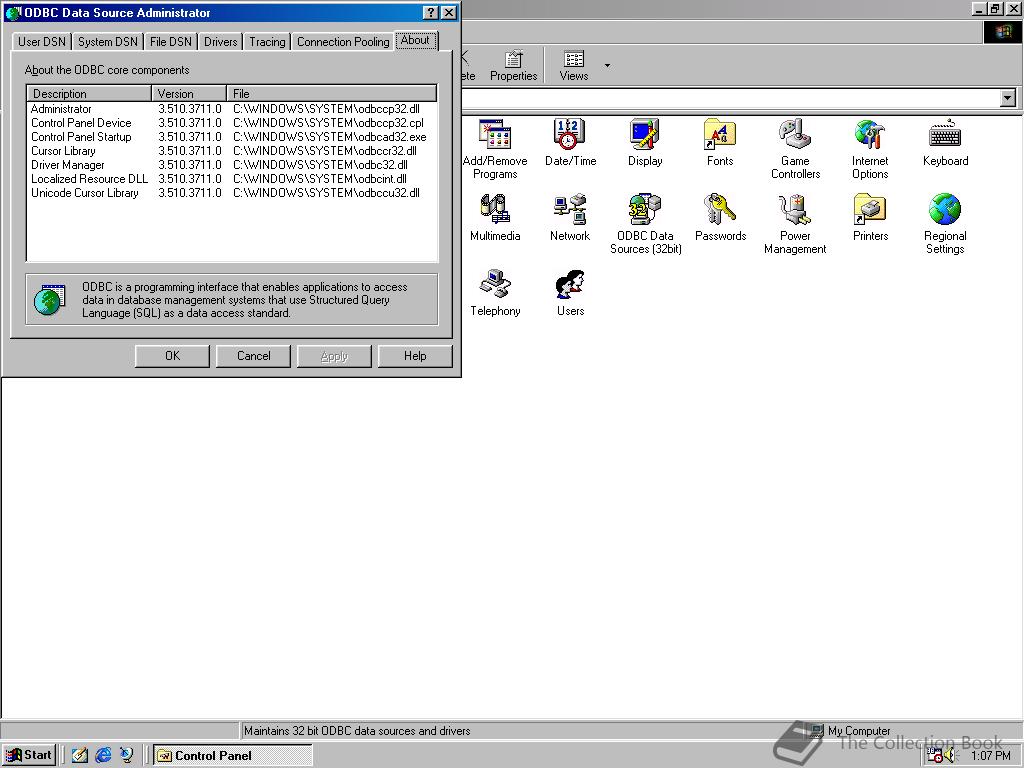Close the ODBC Data Source Administrator dialog

point(449,12)
